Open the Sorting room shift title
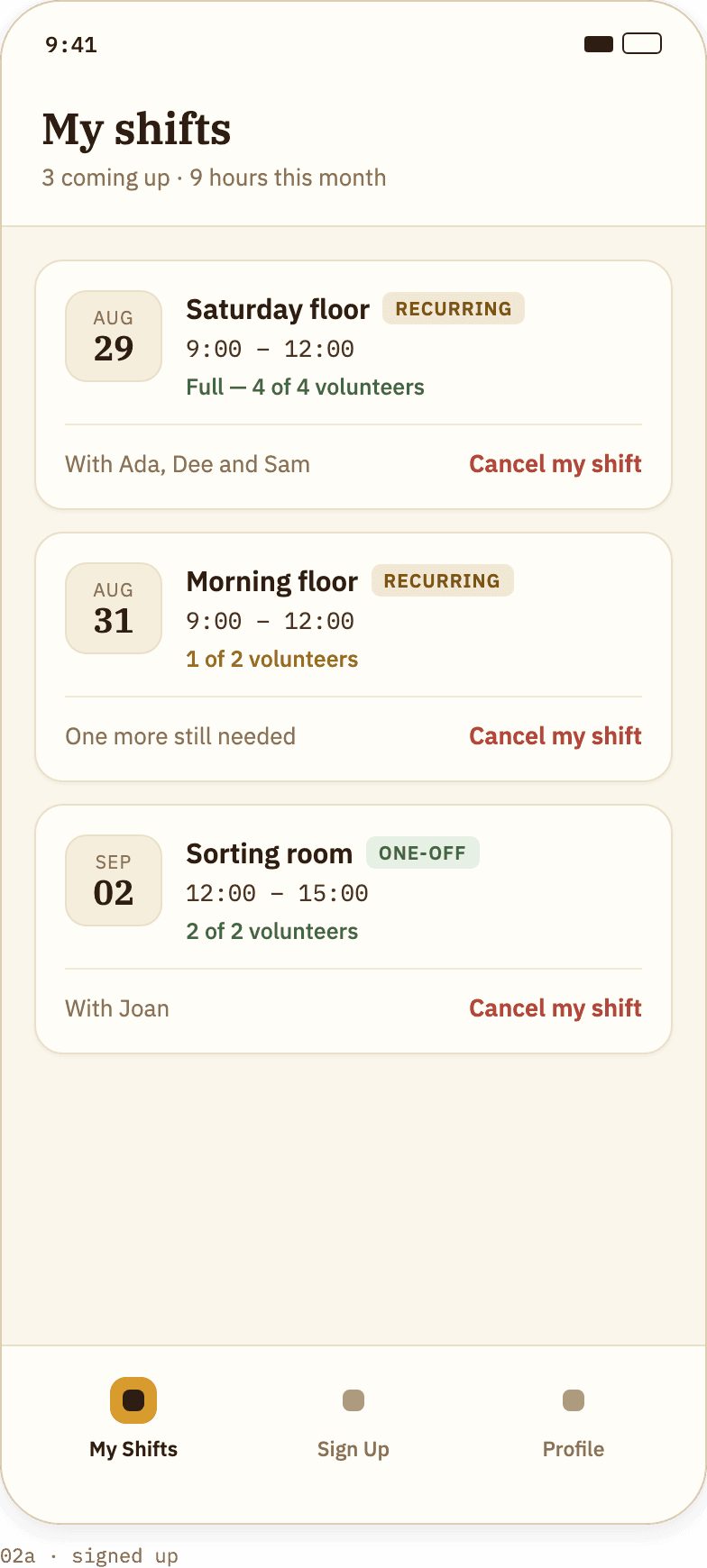Screen dimensions: 707x1568 tap(269, 854)
